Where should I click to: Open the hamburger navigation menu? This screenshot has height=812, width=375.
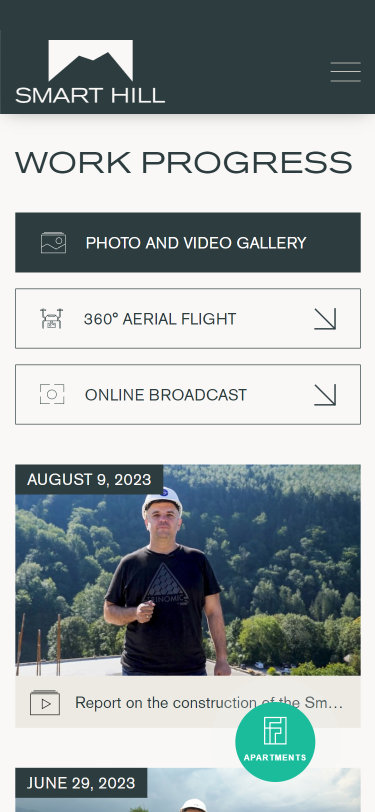click(345, 72)
